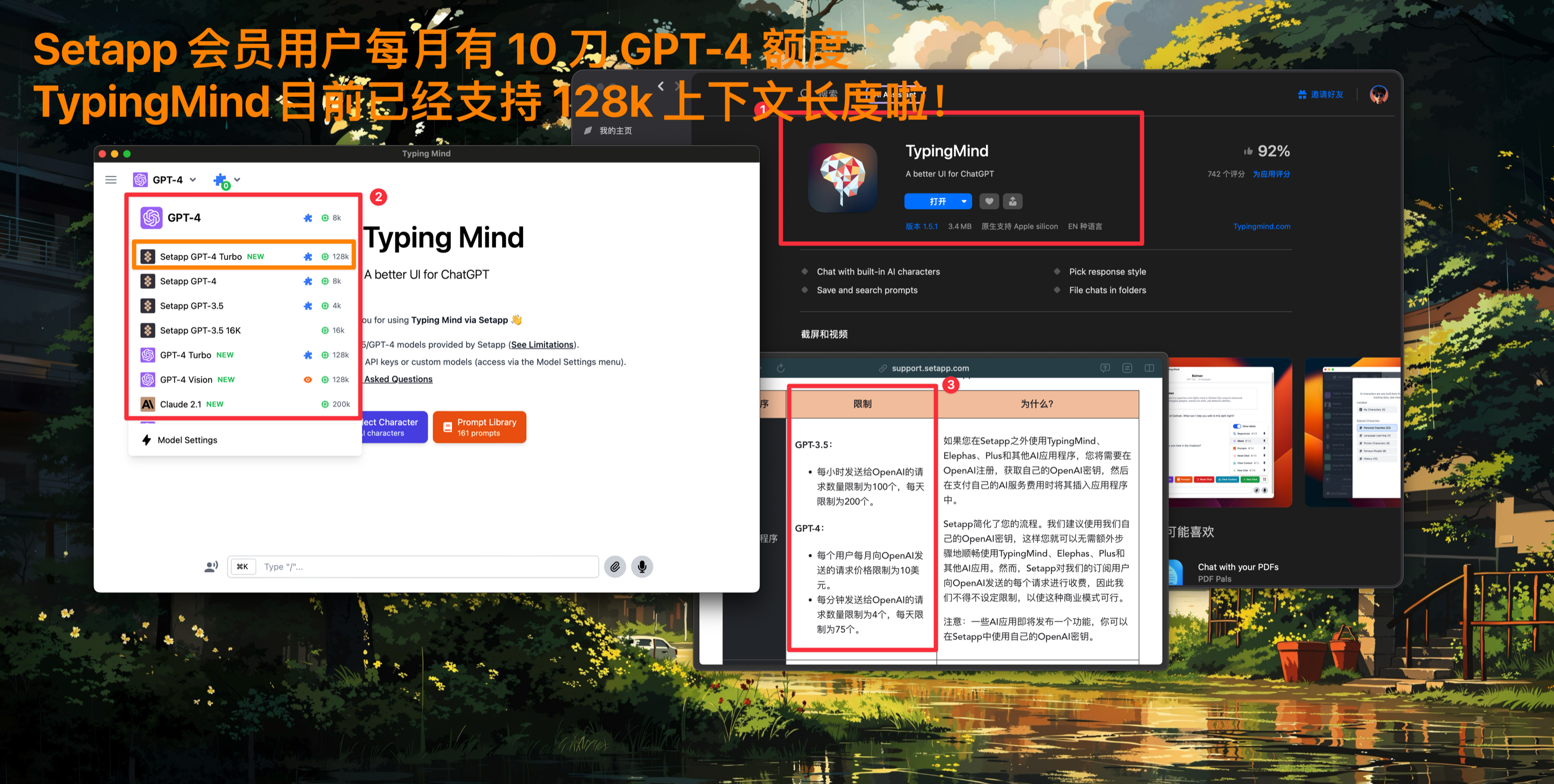Click the vision eye icon on GPT-4 Vision row

tap(308, 380)
